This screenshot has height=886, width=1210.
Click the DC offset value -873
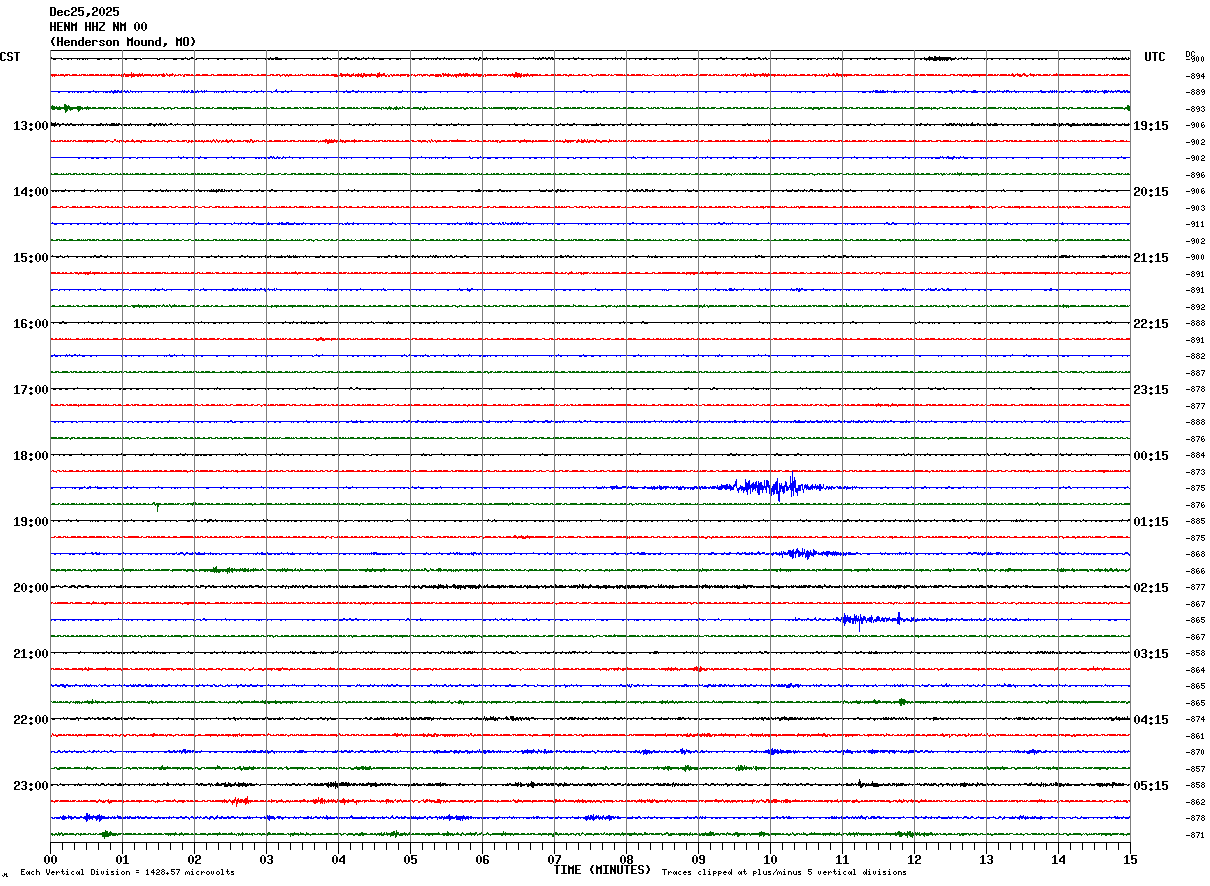click(1195, 472)
